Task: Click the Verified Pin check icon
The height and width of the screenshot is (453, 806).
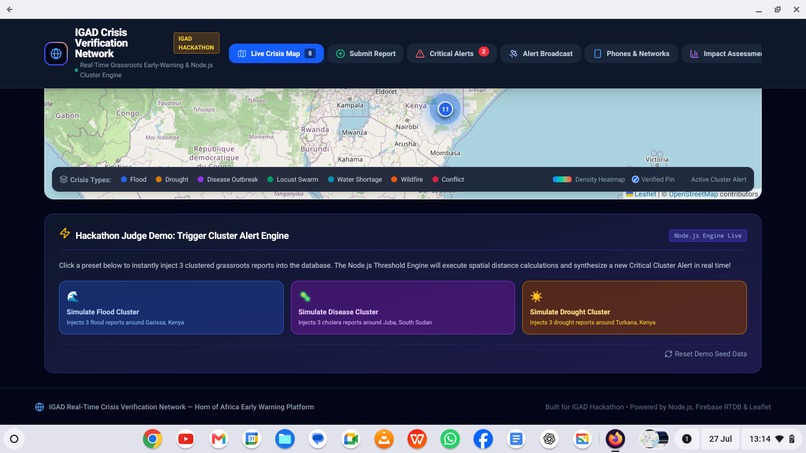Action: click(635, 179)
